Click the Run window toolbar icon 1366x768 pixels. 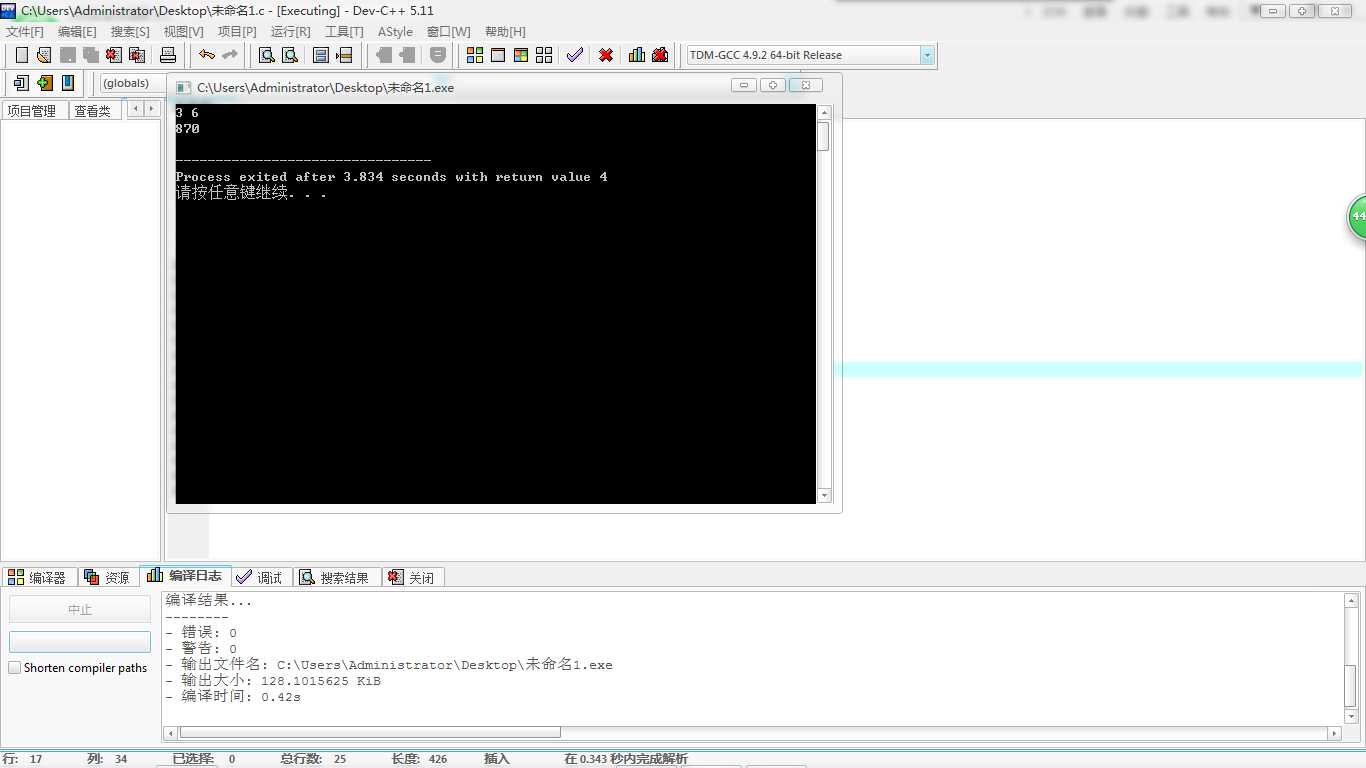pos(498,55)
